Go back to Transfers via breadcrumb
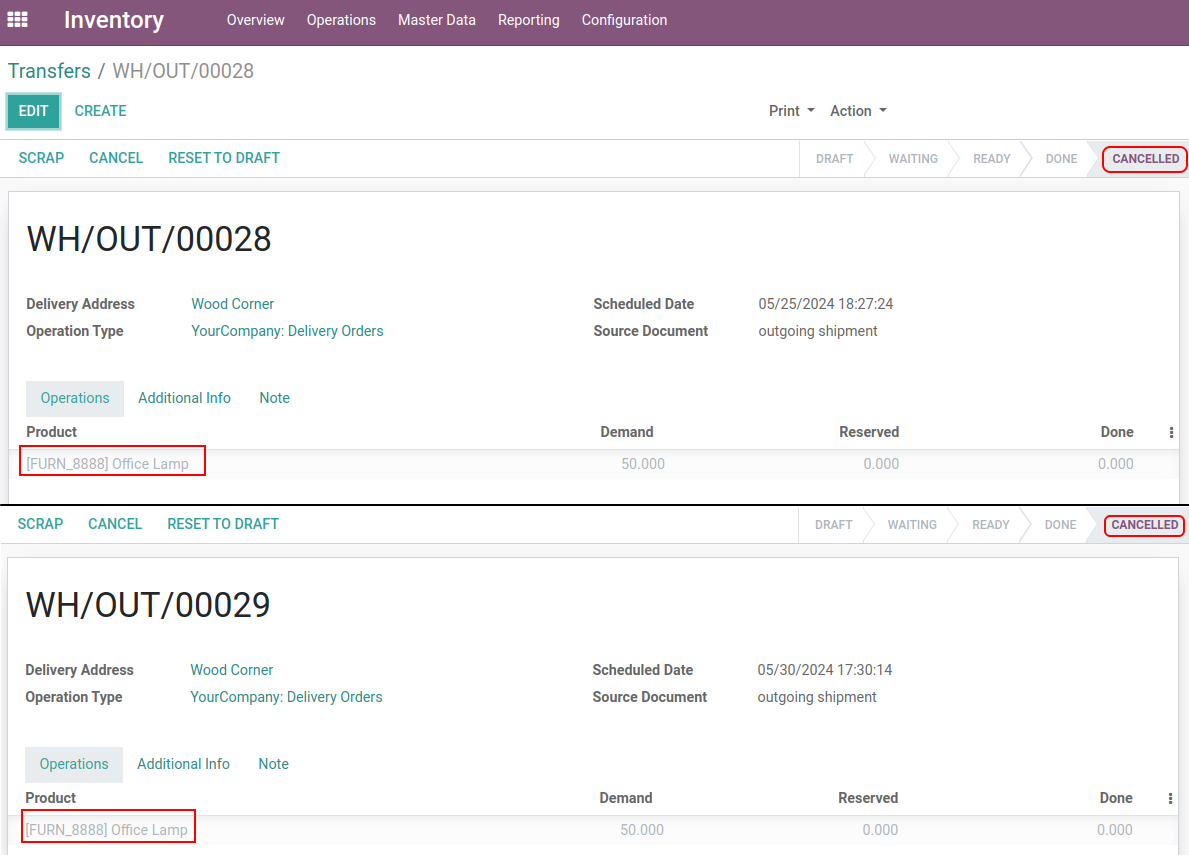1189x858 pixels. tap(49, 71)
